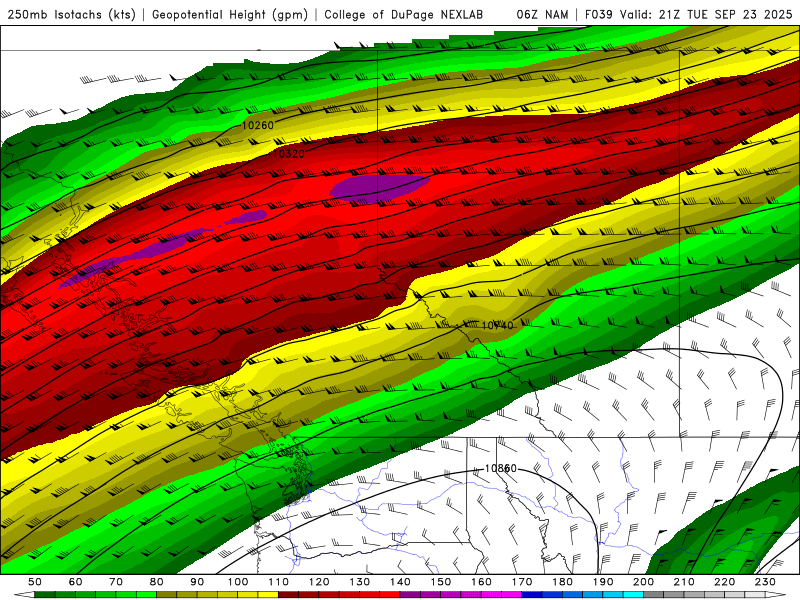Click the 50 value on the color scale

click(x=35, y=582)
